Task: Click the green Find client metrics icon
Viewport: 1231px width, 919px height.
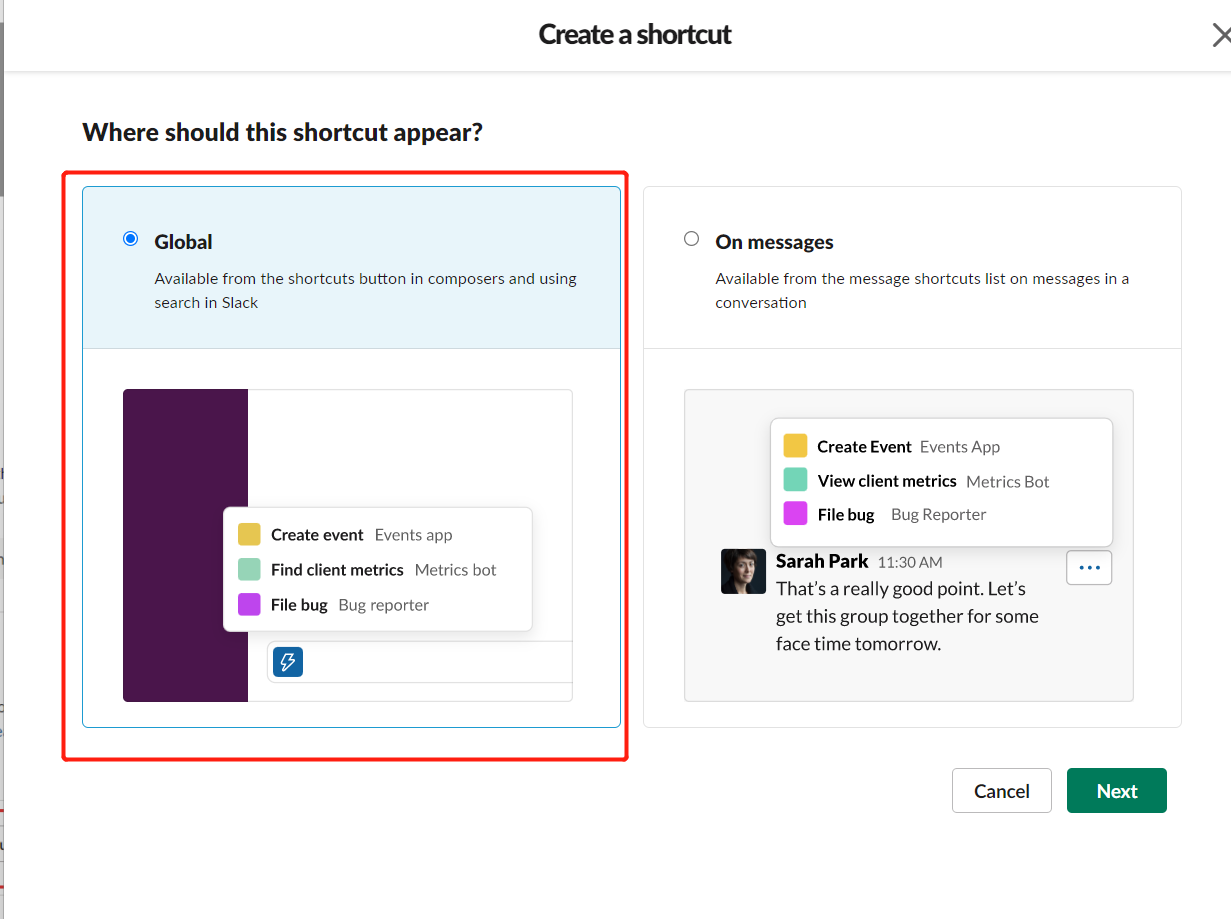Action: pyautogui.click(x=249, y=569)
